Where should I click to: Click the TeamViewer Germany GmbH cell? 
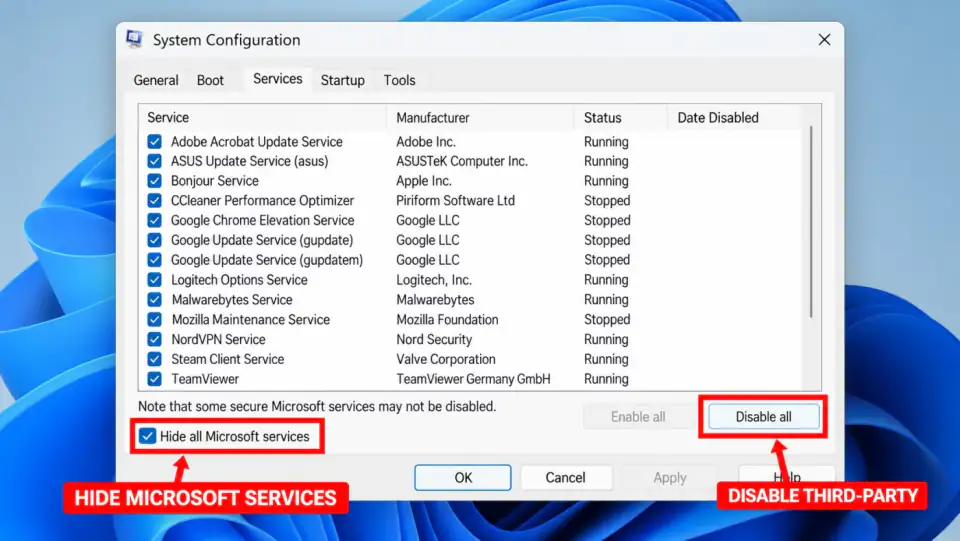[473, 379]
